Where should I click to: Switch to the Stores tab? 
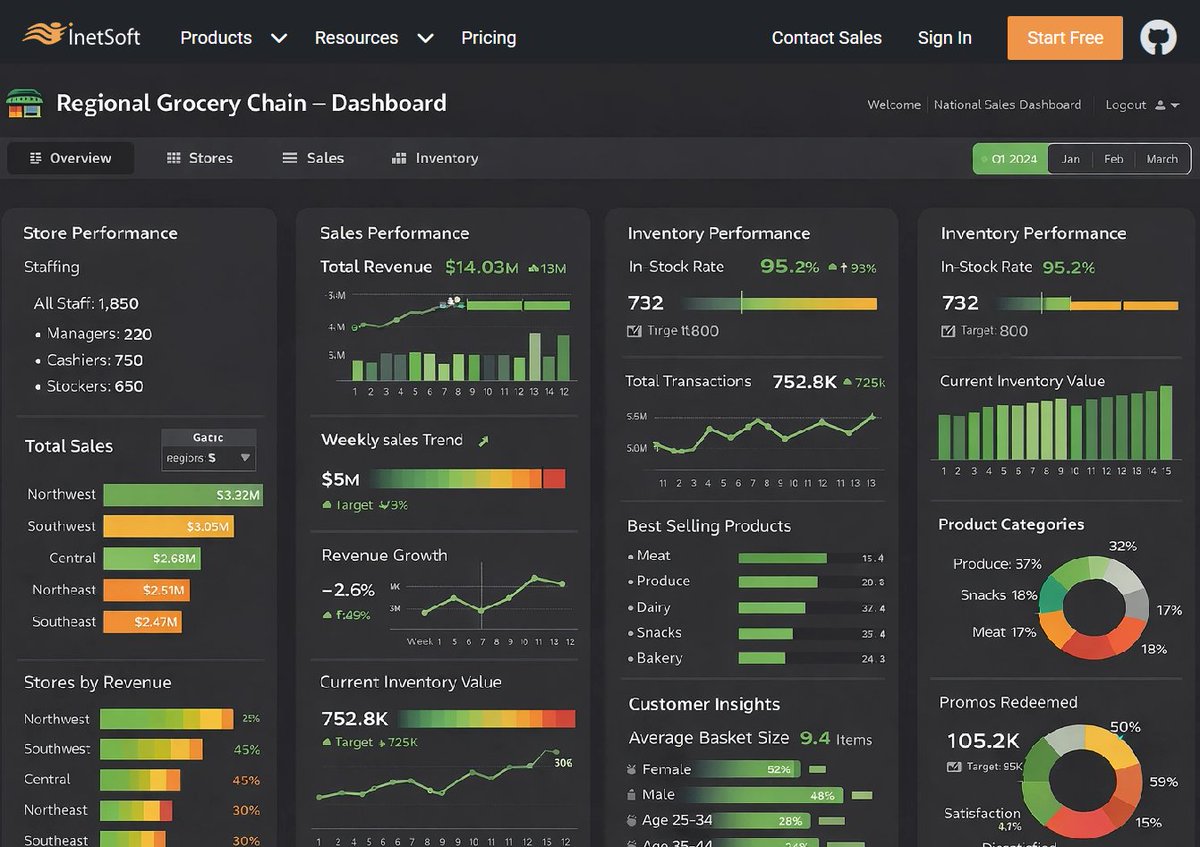tap(199, 158)
